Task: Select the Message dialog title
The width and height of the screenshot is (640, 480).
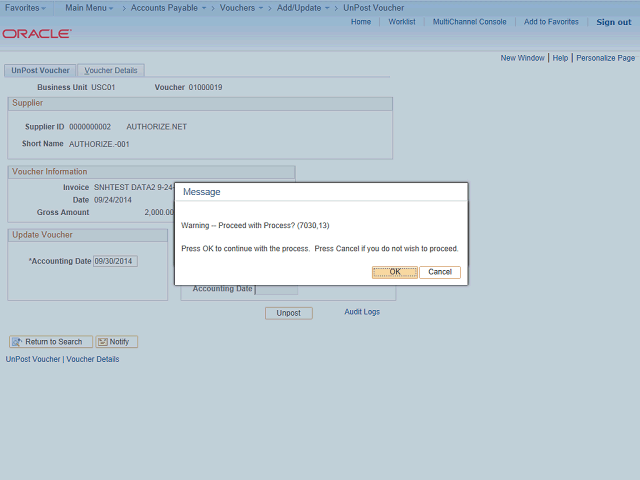Action: 202,192
